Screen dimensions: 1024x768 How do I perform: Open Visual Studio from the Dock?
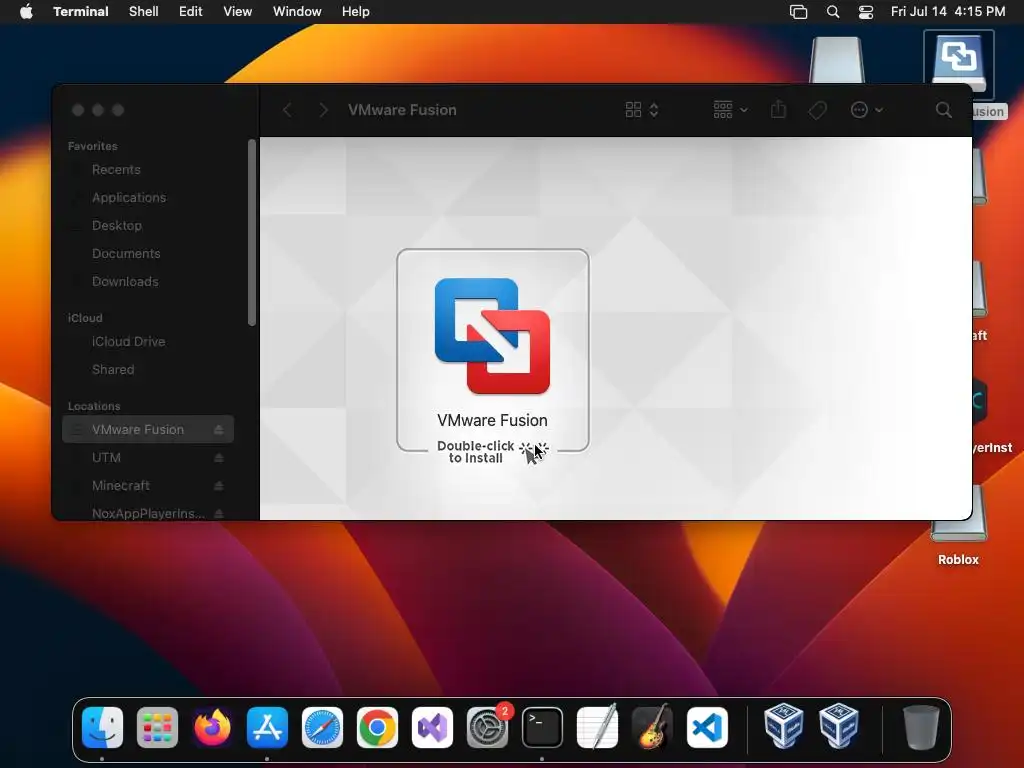432,727
